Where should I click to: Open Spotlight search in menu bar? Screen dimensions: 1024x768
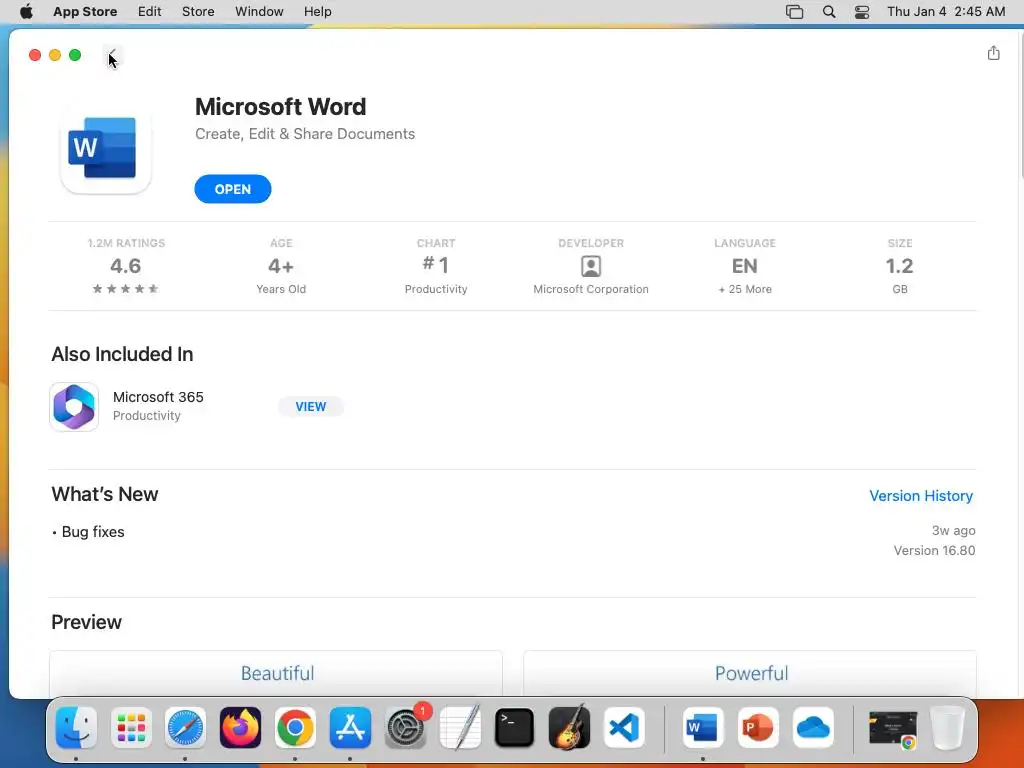[x=829, y=11]
